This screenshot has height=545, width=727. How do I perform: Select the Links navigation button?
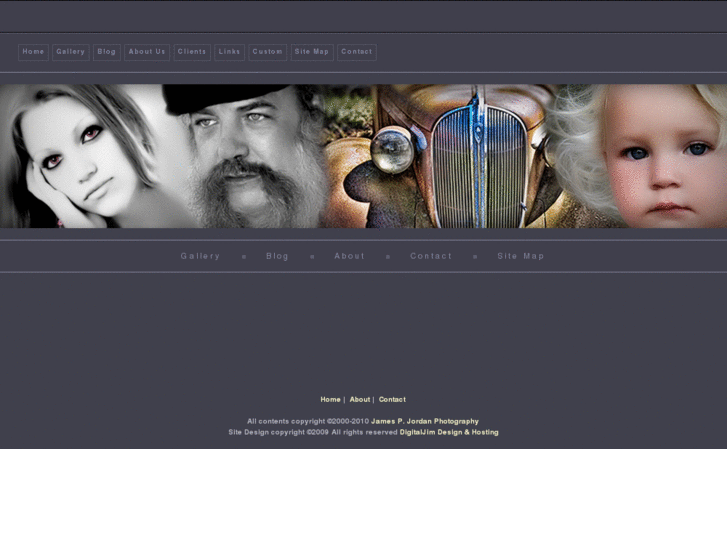[230, 52]
